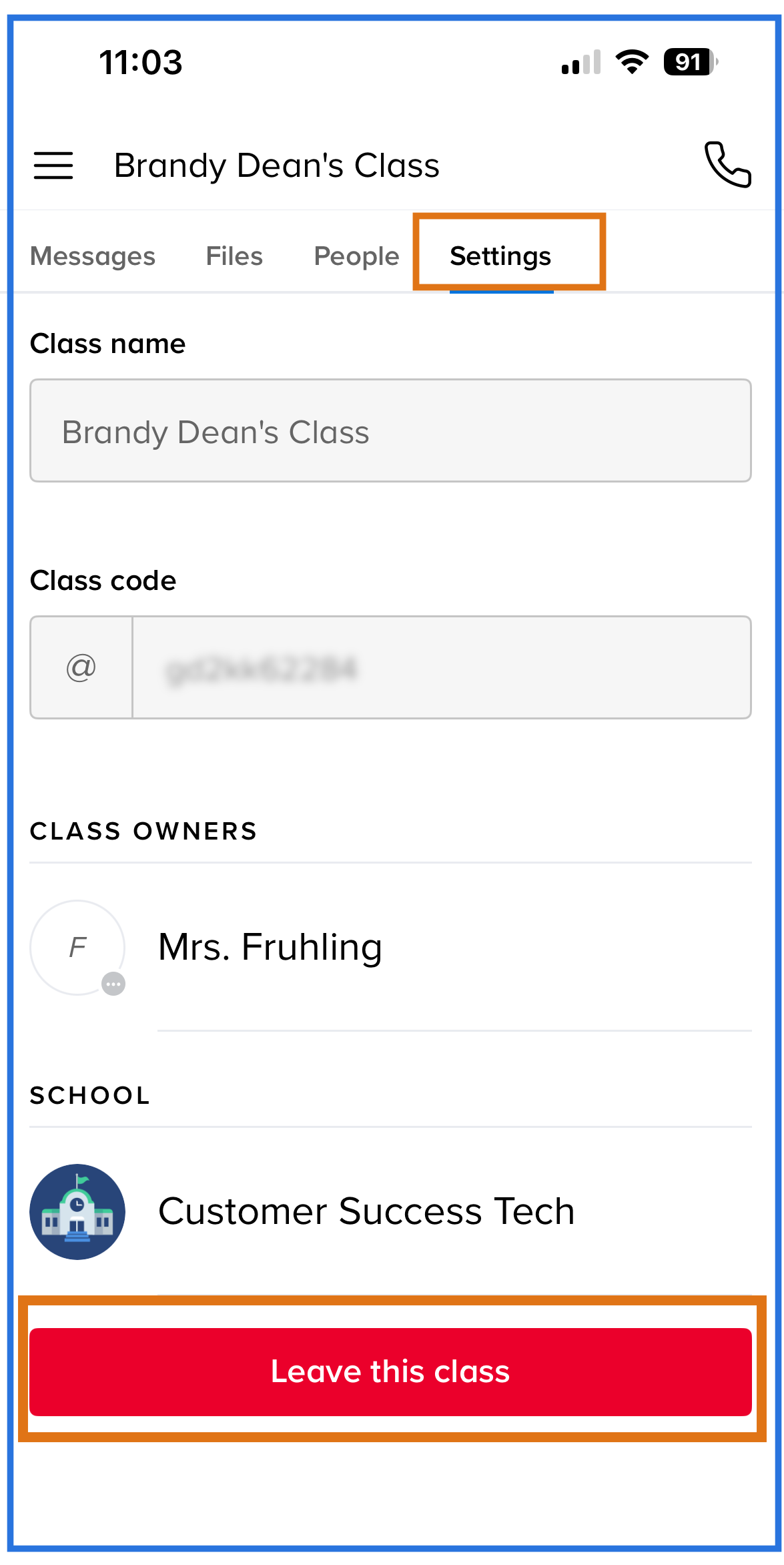Tap the Wi-Fi status icon
Image resolution: width=784 pixels, height=1565 pixels.
[x=632, y=62]
